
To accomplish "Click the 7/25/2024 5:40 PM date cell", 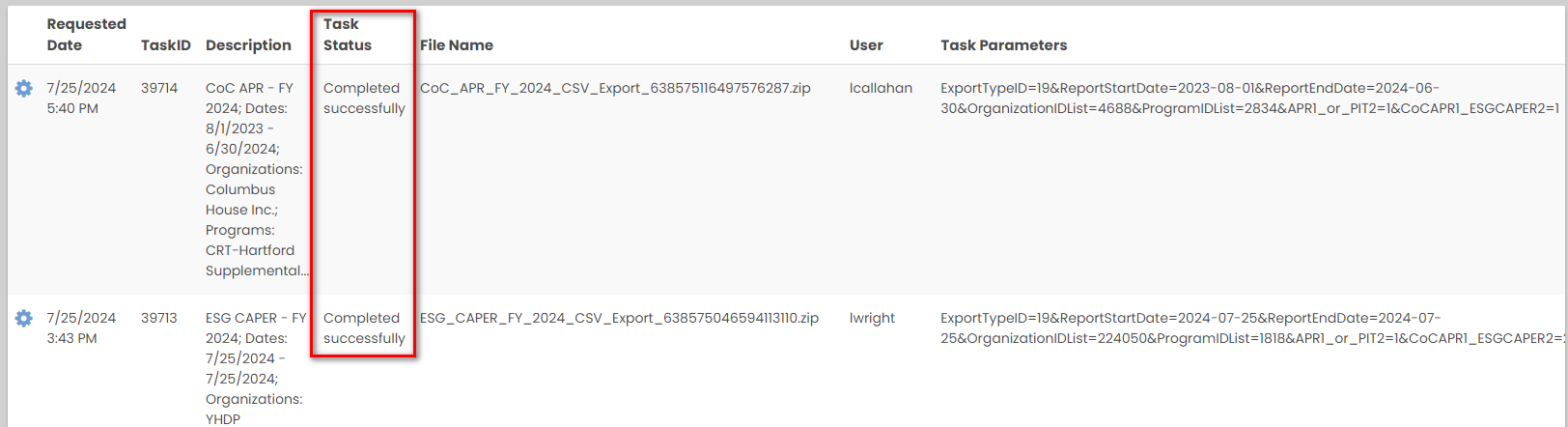I will (81, 98).
